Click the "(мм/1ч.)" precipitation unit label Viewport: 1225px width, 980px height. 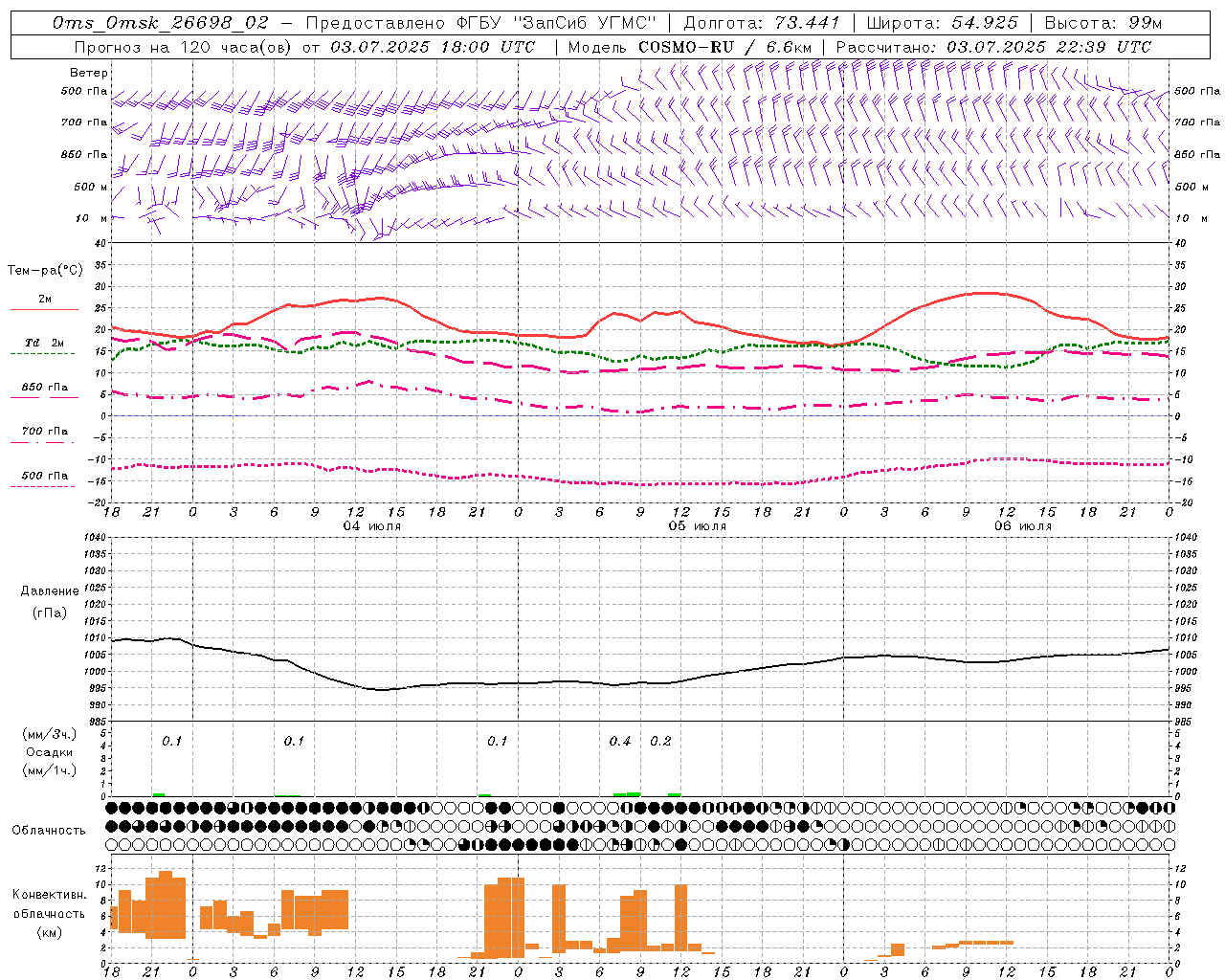tap(50, 770)
